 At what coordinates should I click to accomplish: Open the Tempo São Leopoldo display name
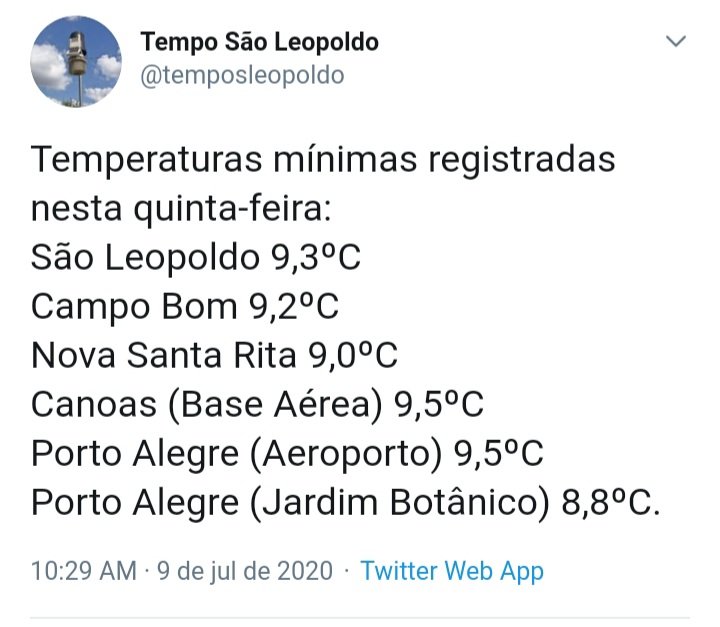[x=259, y=42]
